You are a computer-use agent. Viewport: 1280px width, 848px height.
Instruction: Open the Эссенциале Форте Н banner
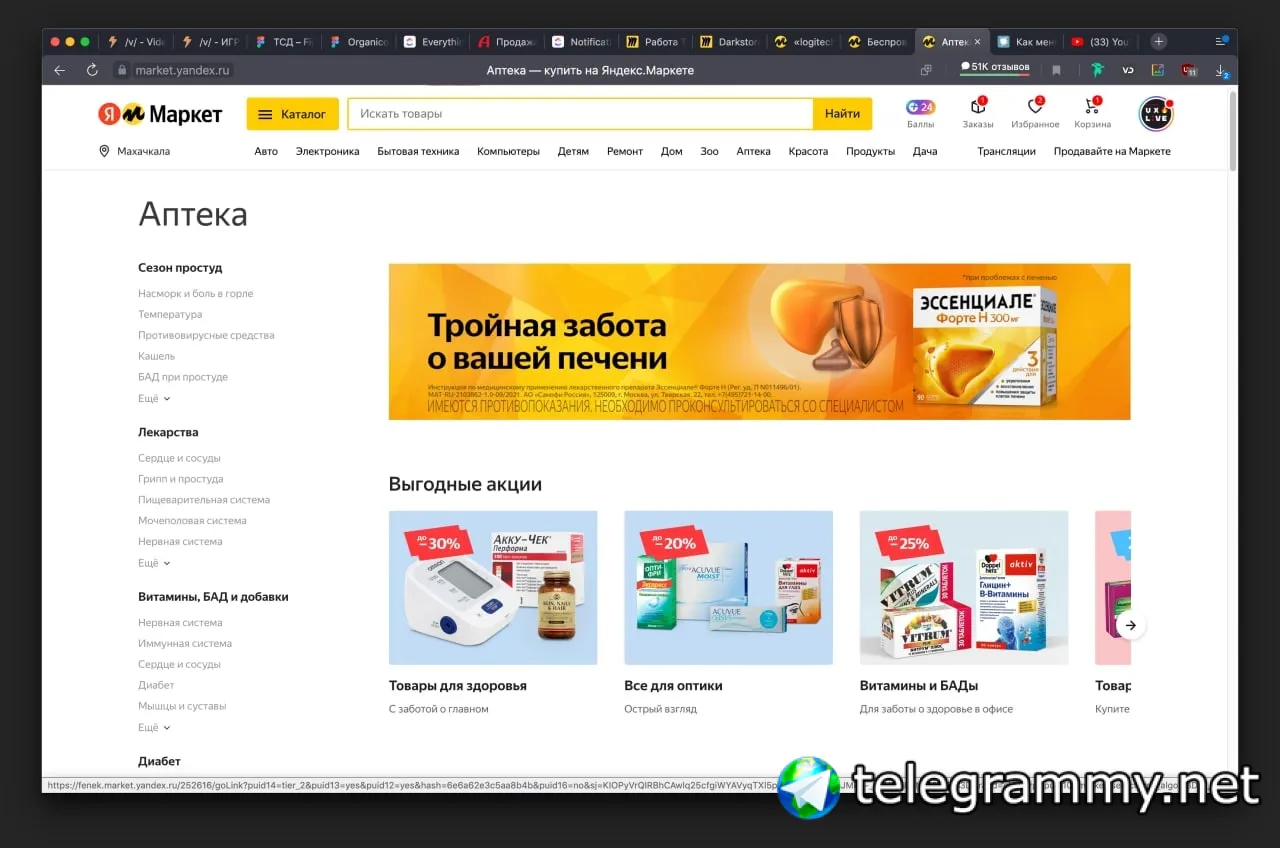pos(759,342)
